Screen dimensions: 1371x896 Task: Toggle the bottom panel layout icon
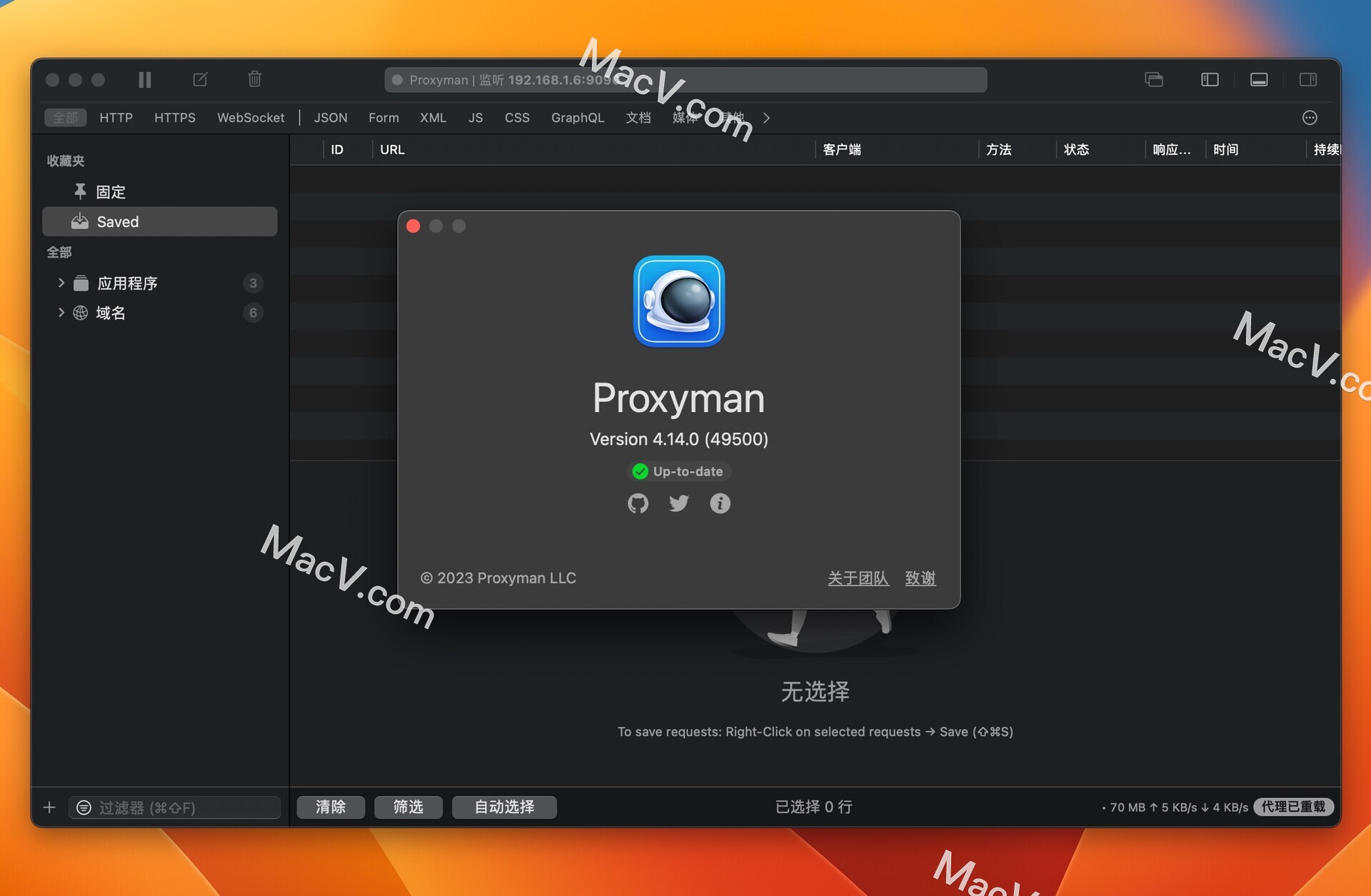pyautogui.click(x=1259, y=79)
